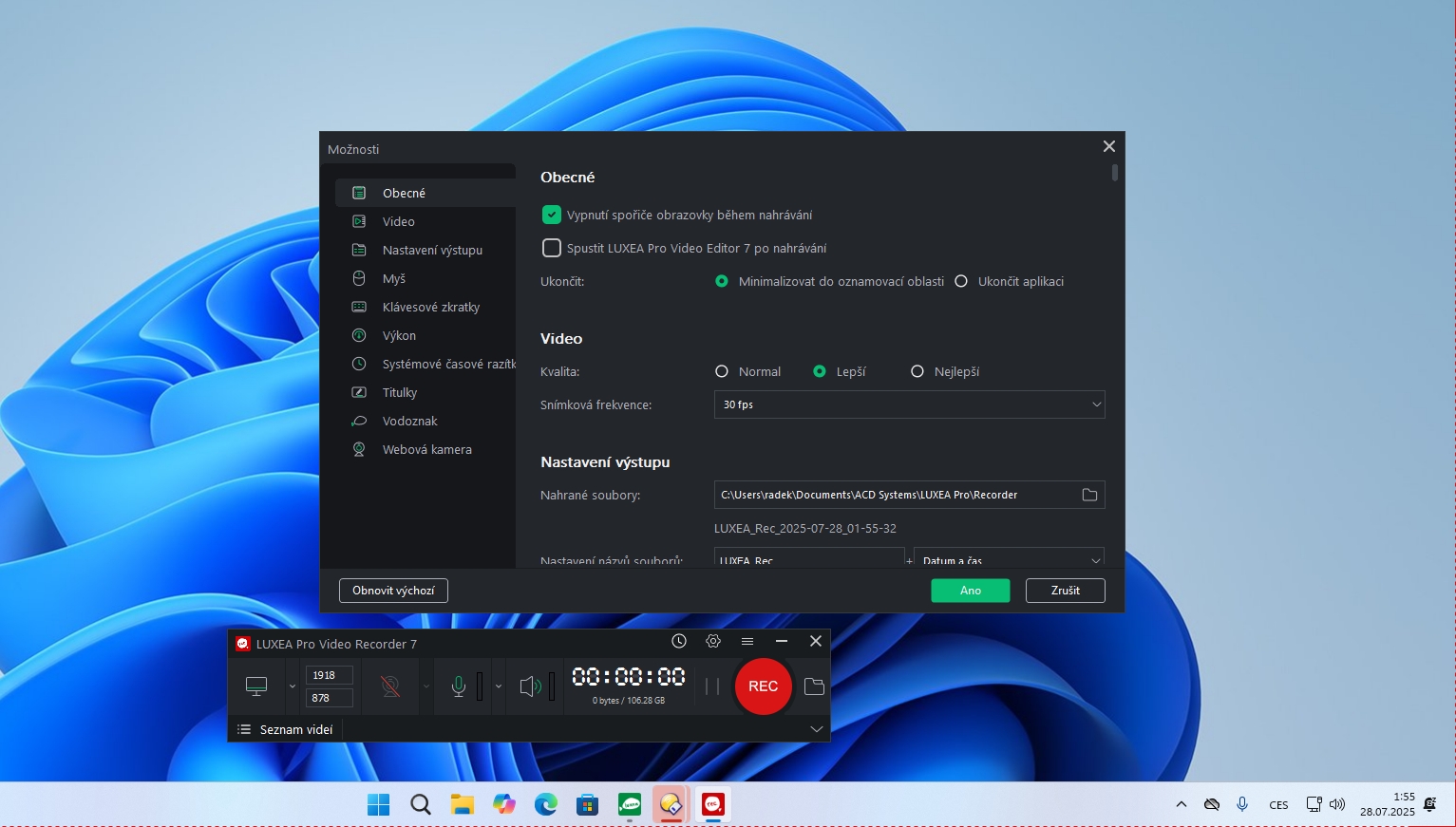Open the Seznam videí list

tap(285, 729)
